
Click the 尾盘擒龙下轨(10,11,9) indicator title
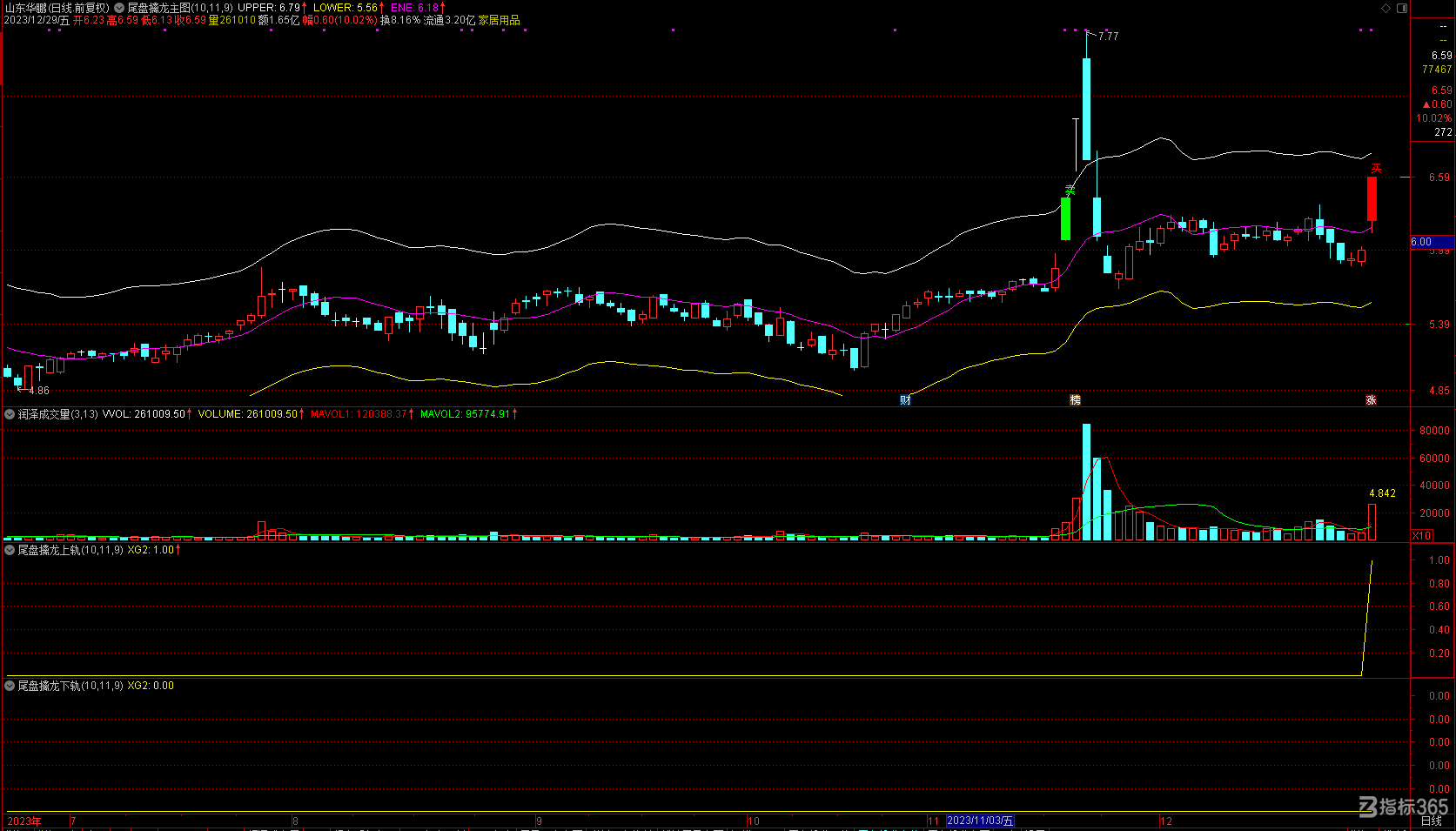tap(70, 686)
